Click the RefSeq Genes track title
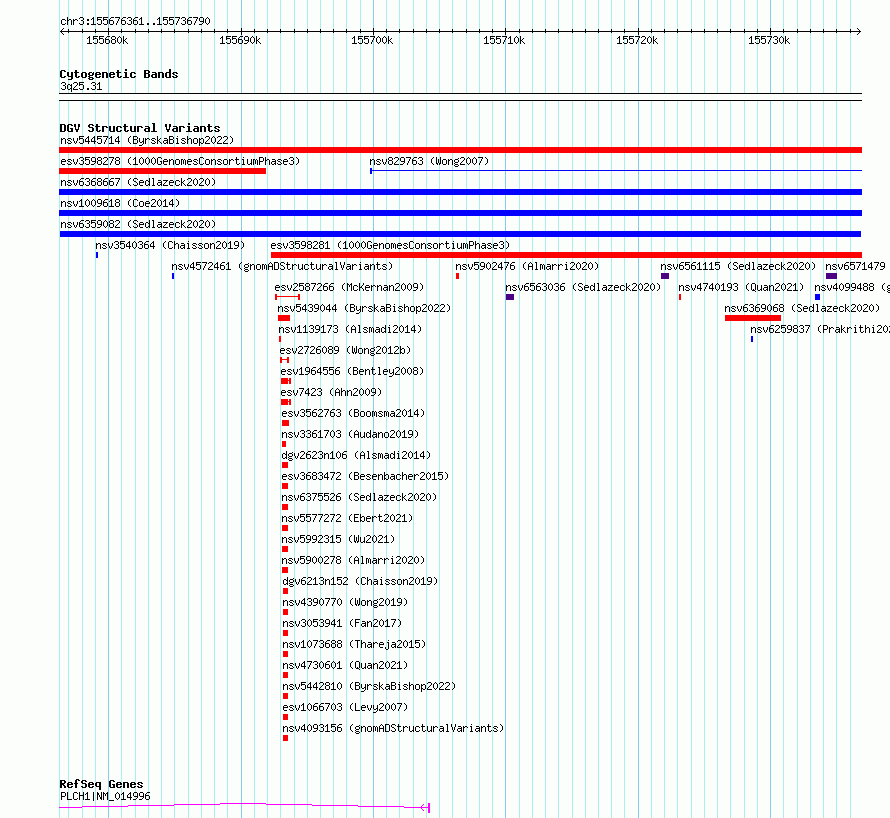890x818 pixels. point(101,785)
